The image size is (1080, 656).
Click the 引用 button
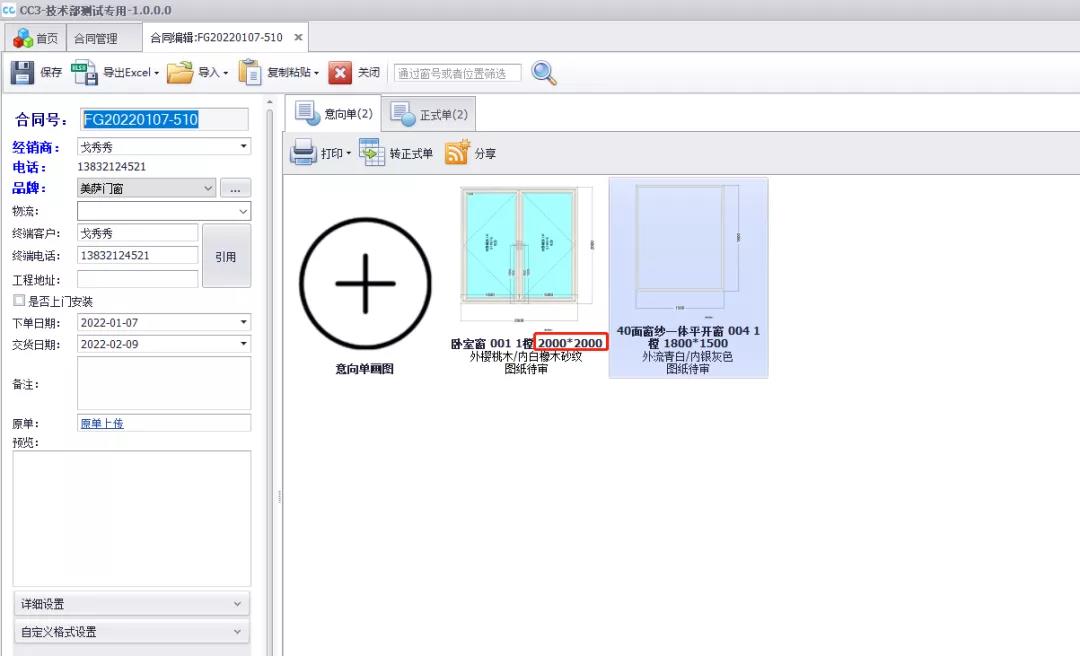pos(226,256)
